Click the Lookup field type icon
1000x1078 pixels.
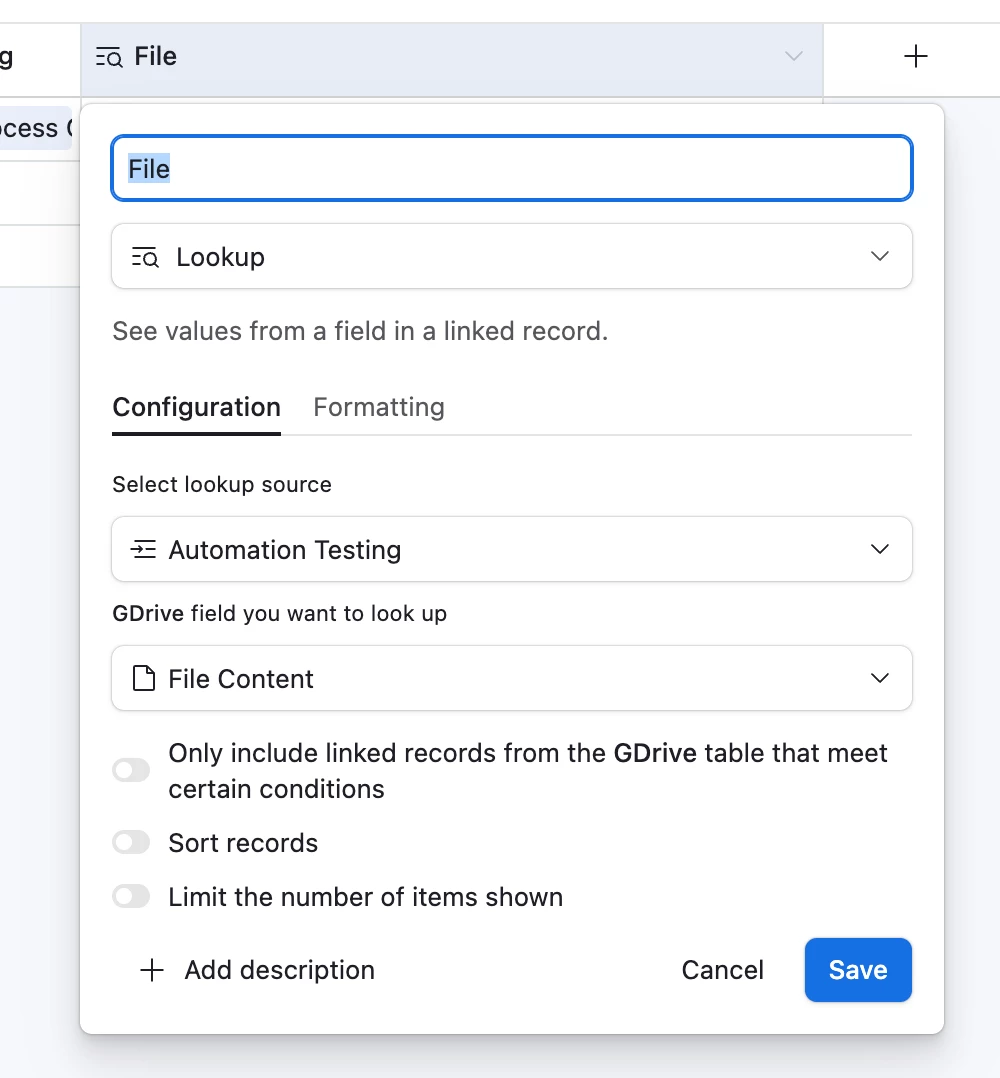point(145,258)
